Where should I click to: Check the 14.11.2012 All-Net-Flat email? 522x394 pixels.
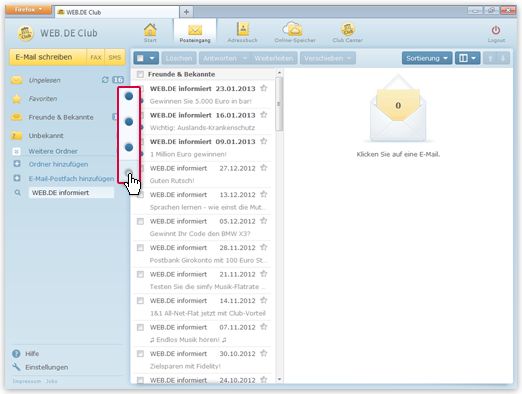[140, 301]
